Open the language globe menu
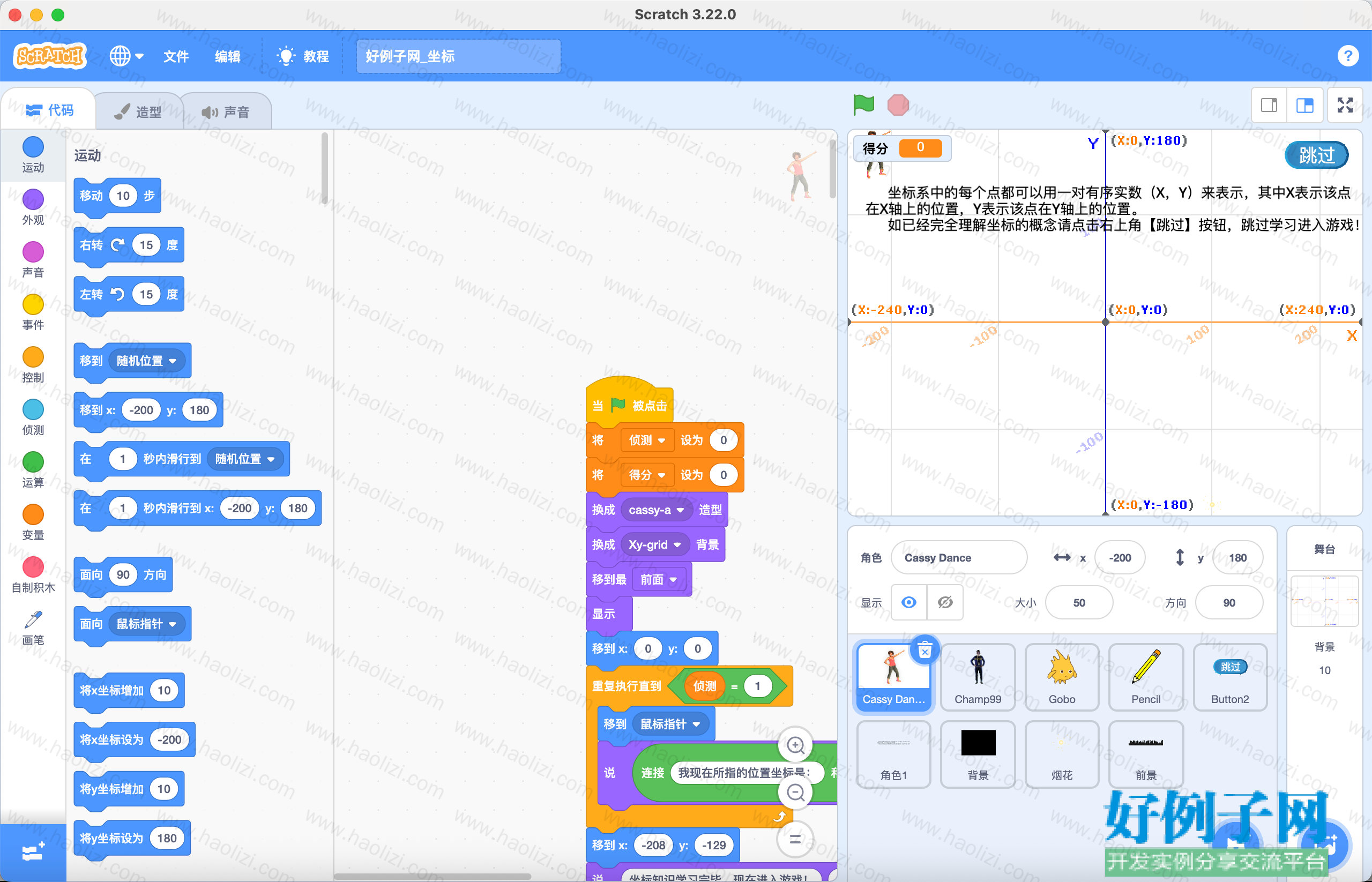Screen dimensions: 1372x882 tap(126, 56)
